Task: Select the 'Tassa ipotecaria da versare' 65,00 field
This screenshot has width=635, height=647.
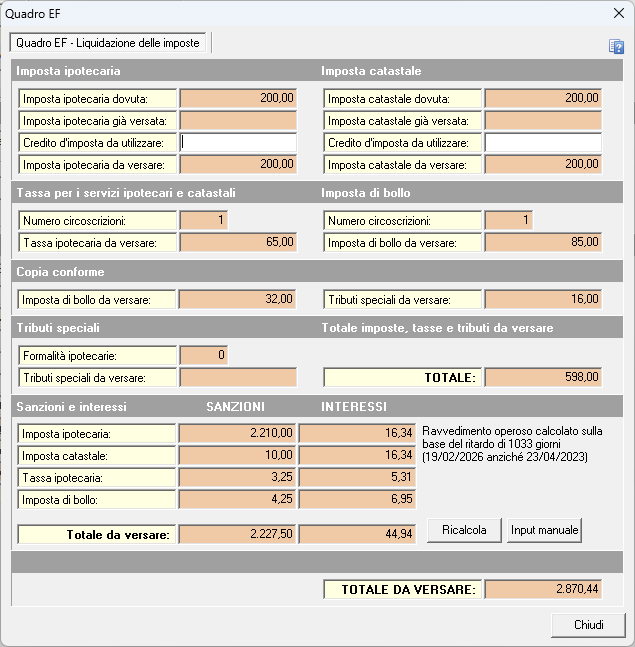Action: [x=238, y=242]
